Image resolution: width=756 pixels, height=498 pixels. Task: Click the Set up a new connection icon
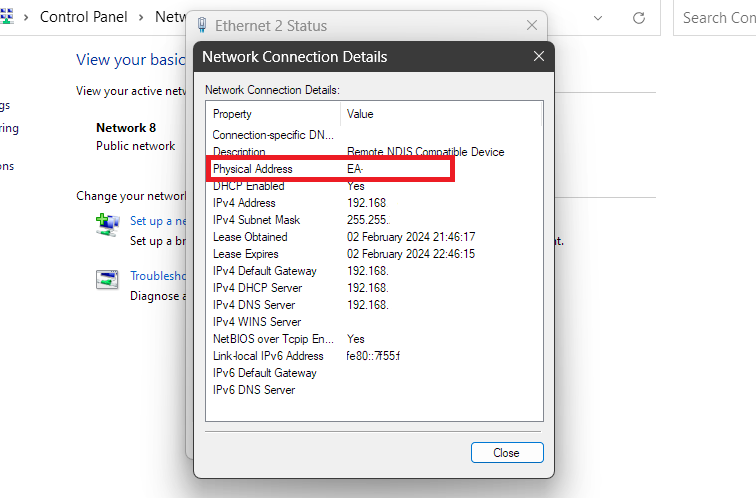pyautogui.click(x=107, y=225)
